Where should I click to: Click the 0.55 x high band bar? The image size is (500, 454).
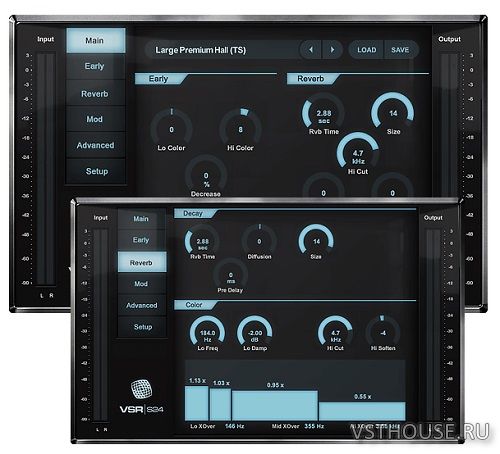362,411
